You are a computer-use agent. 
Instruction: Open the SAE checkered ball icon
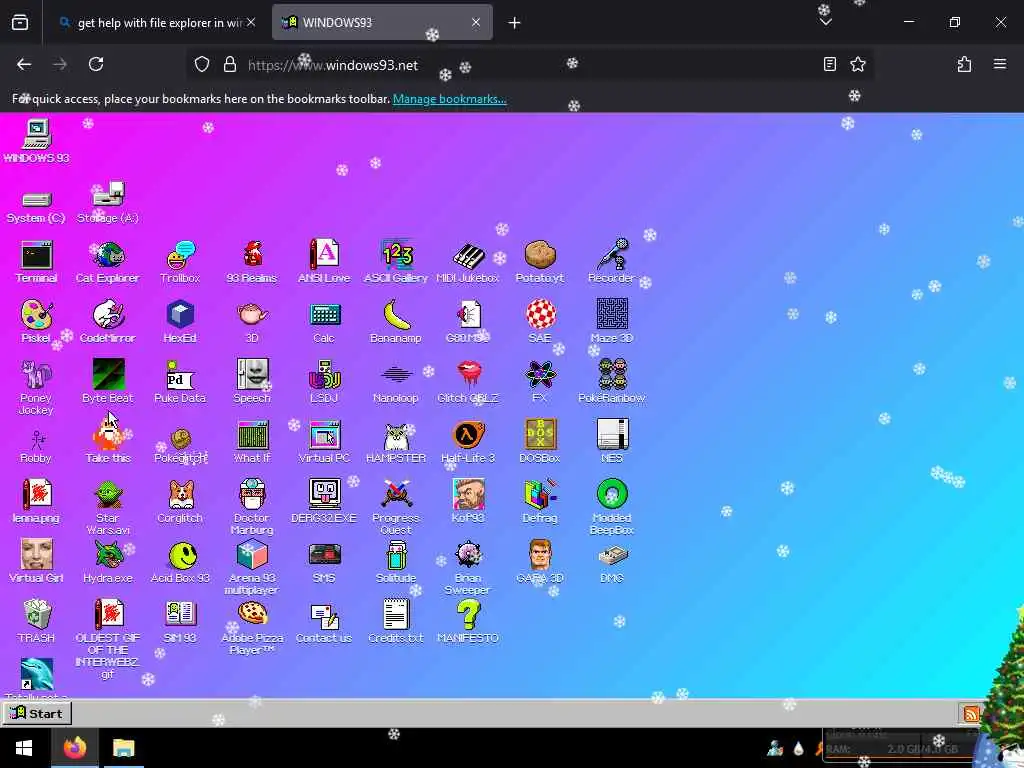pos(540,322)
